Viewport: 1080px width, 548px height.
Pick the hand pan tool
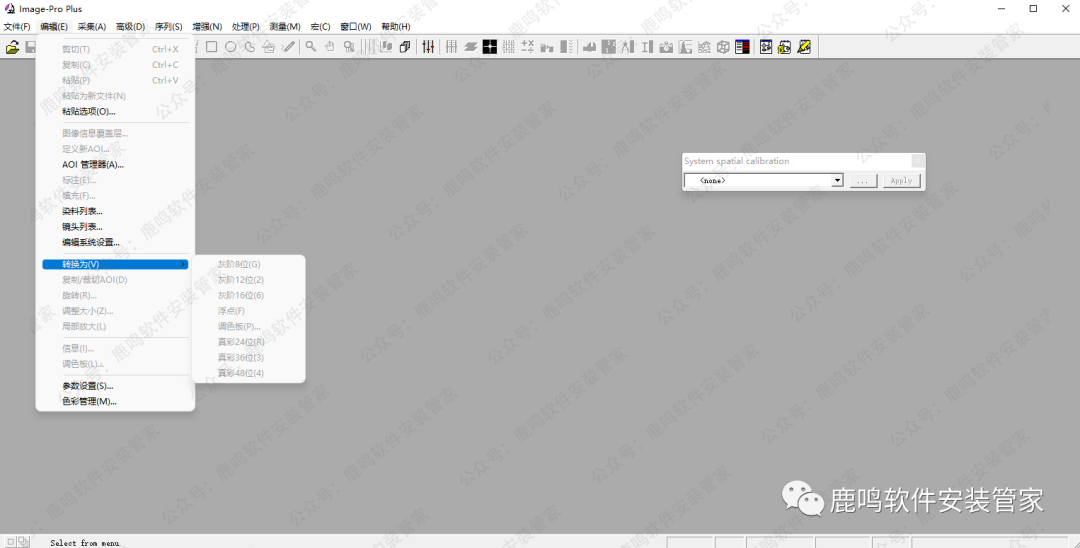(x=329, y=47)
